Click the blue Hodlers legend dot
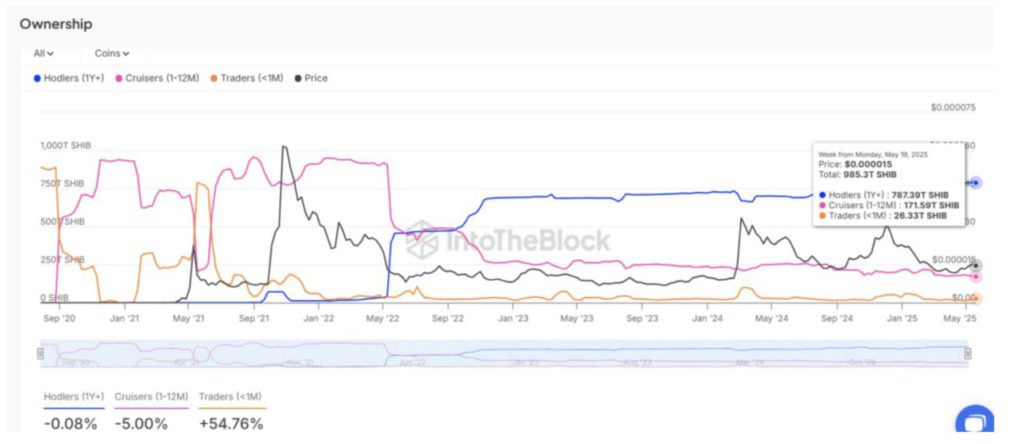The width and height of the screenshot is (1024, 444). pos(38,78)
